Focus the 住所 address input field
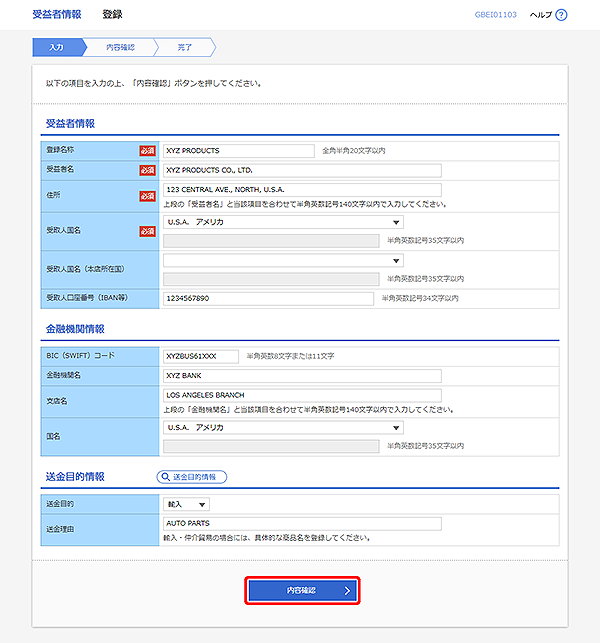600x643 pixels. (x=301, y=189)
